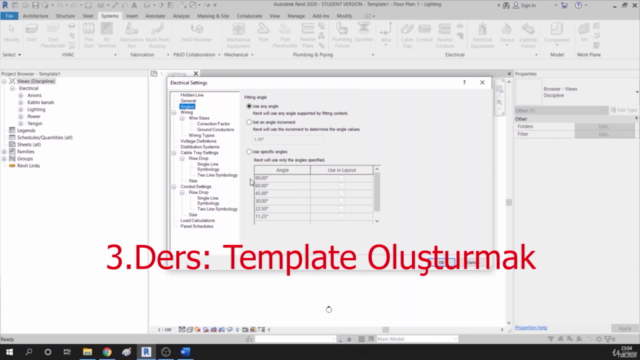Click Apply in Properties panel
Screen dimensions: 640x360
tap(624, 328)
